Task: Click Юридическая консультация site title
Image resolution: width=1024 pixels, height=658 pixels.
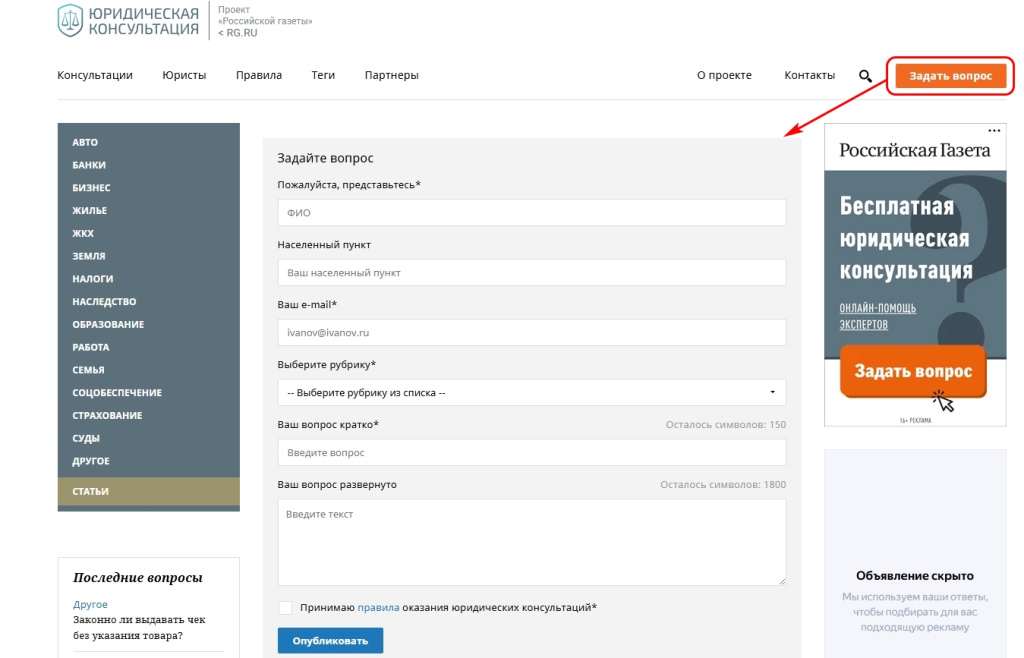Action: coord(144,21)
